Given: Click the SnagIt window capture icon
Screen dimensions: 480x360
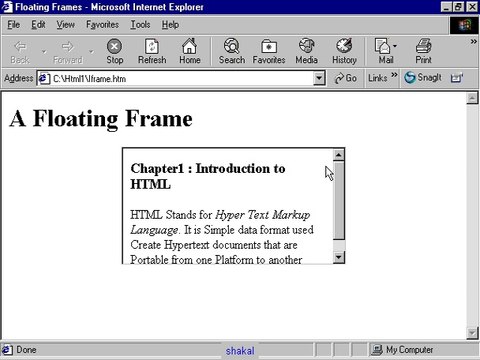Looking at the screenshot, I should point(456,78).
